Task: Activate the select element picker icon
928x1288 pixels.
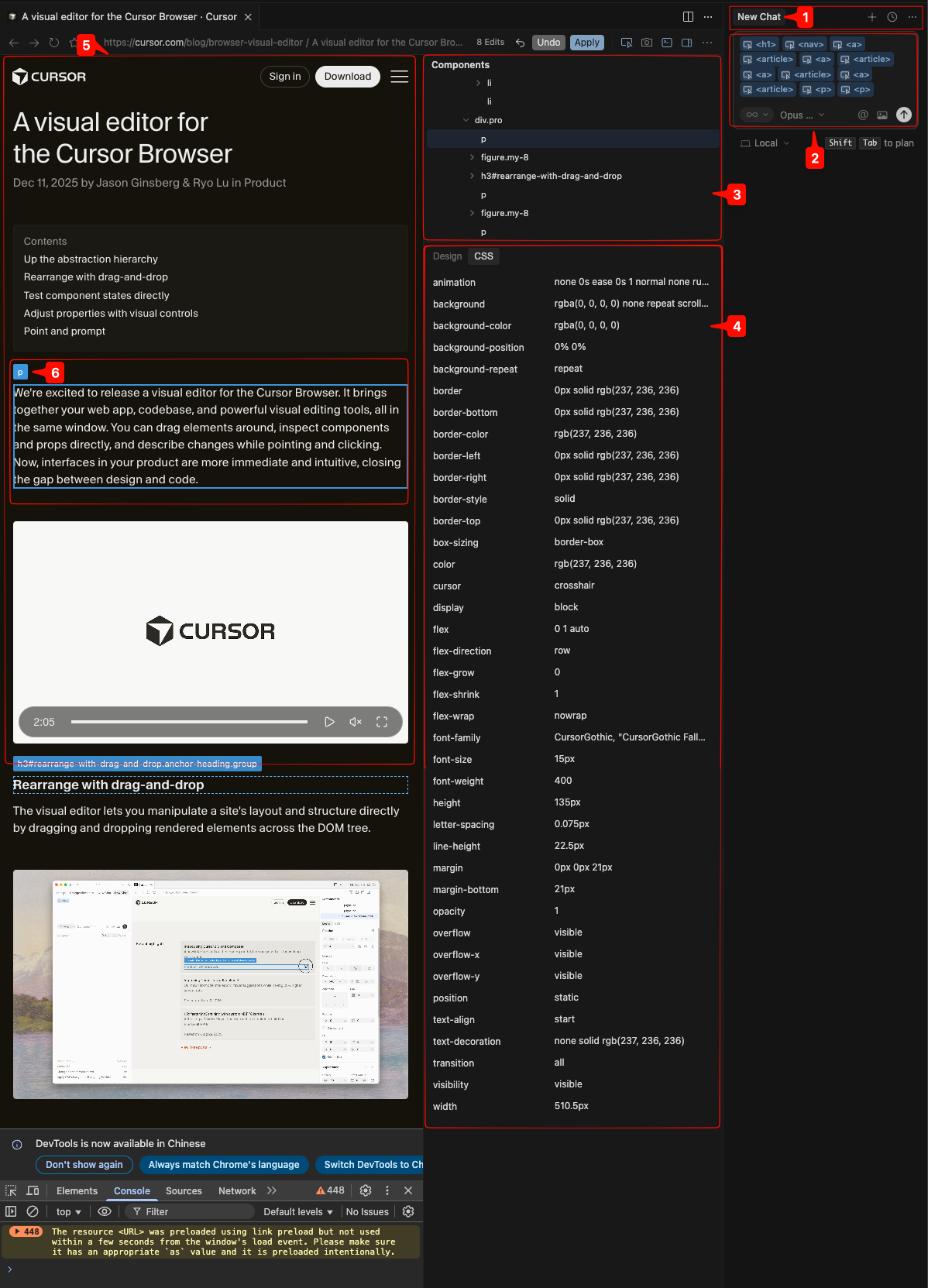Action: pos(627,43)
